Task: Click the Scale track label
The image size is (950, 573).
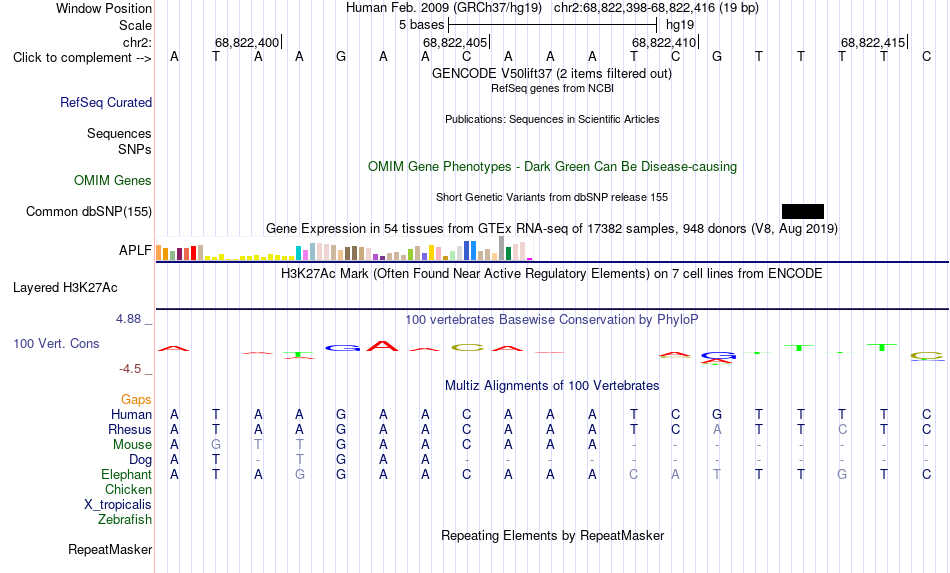Action: click(135, 25)
